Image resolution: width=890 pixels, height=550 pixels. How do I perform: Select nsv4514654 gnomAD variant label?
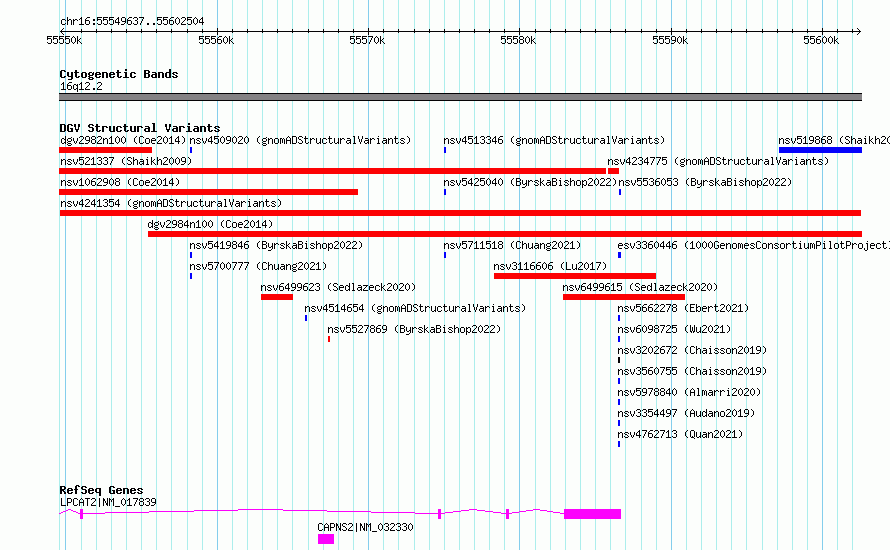pyautogui.click(x=415, y=308)
